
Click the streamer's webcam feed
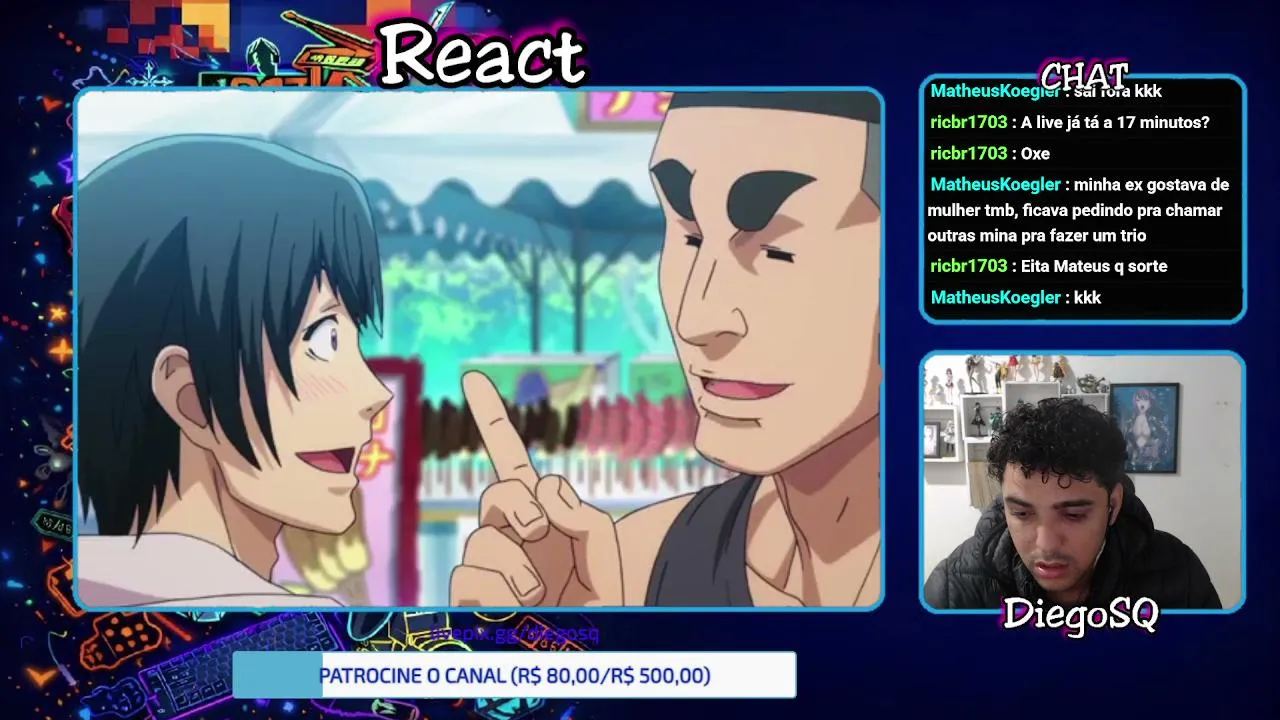click(1082, 481)
